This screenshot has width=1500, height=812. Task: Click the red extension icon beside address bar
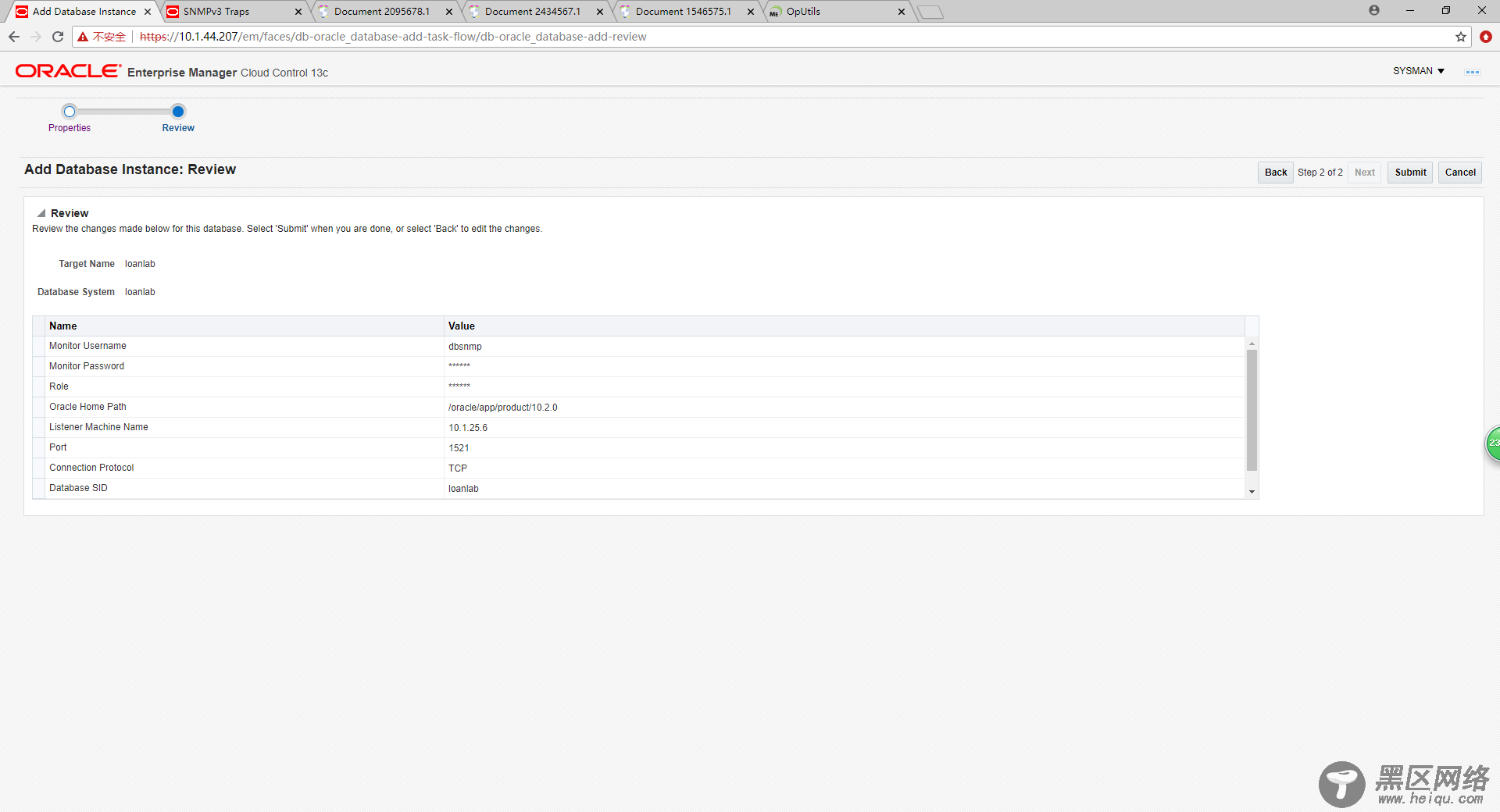1486,37
